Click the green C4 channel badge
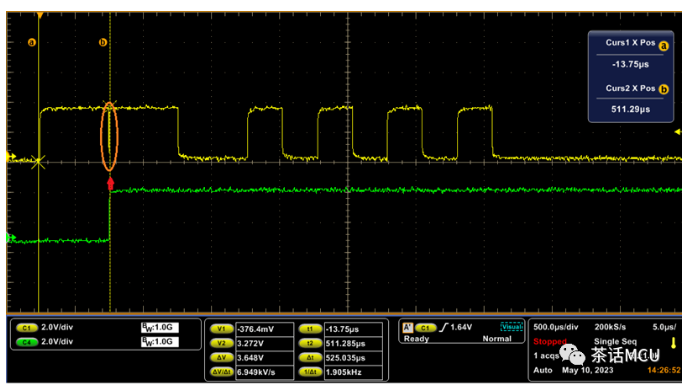690x389 pixels. point(26,342)
